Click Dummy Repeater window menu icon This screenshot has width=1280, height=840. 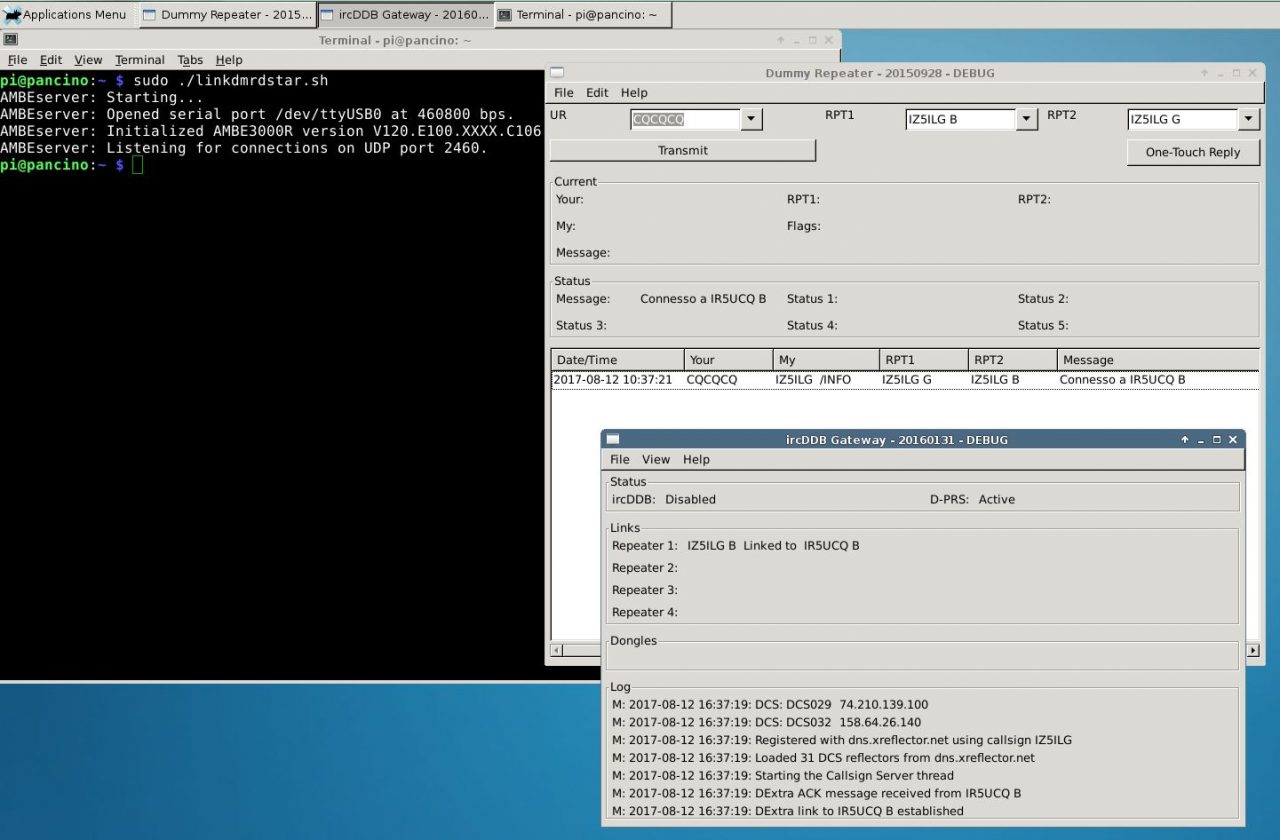(x=558, y=72)
